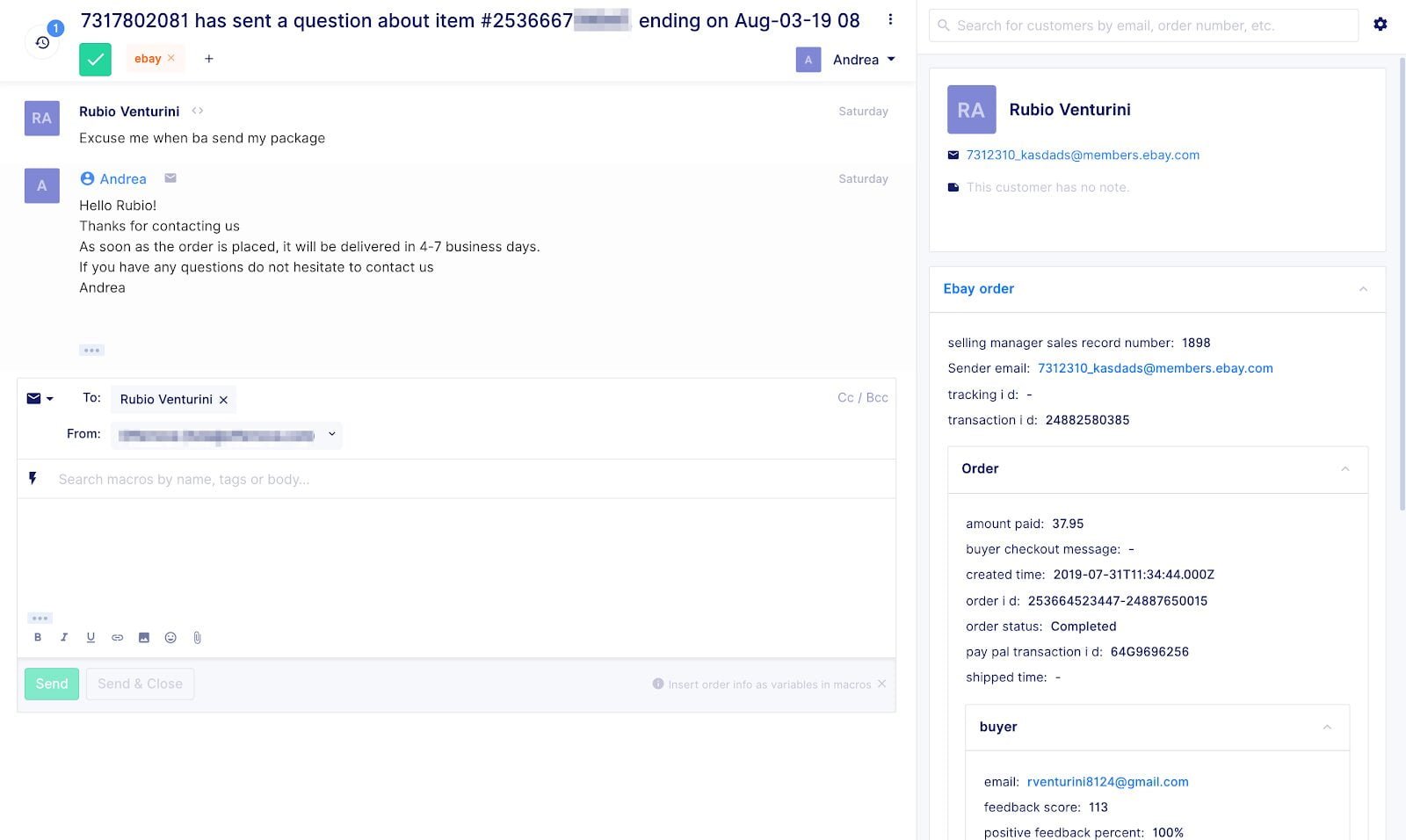This screenshot has height=840, width=1406.
Task: Toggle italic formatting in reply editor
Action: click(64, 638)
